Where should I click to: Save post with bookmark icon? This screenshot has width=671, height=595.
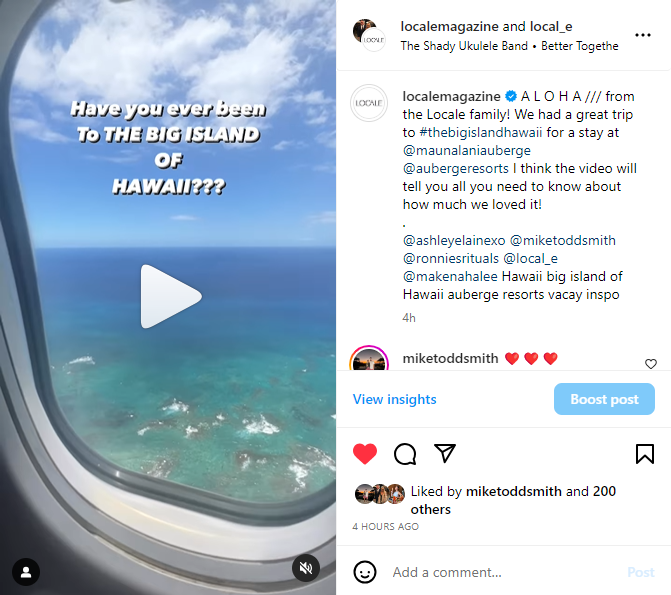click(644, 454)
